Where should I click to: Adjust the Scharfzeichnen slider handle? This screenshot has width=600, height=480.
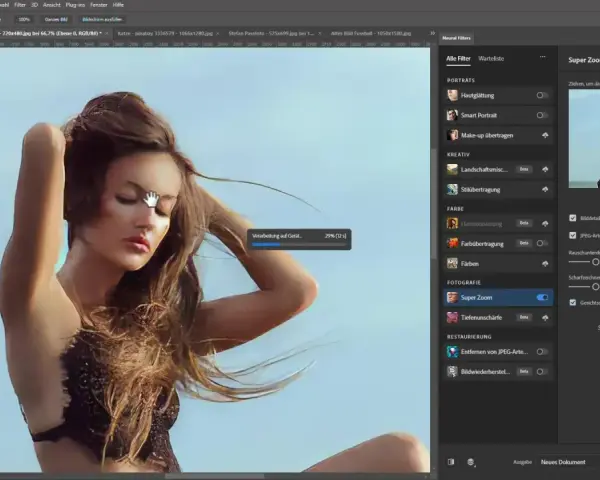click(595, 286)
